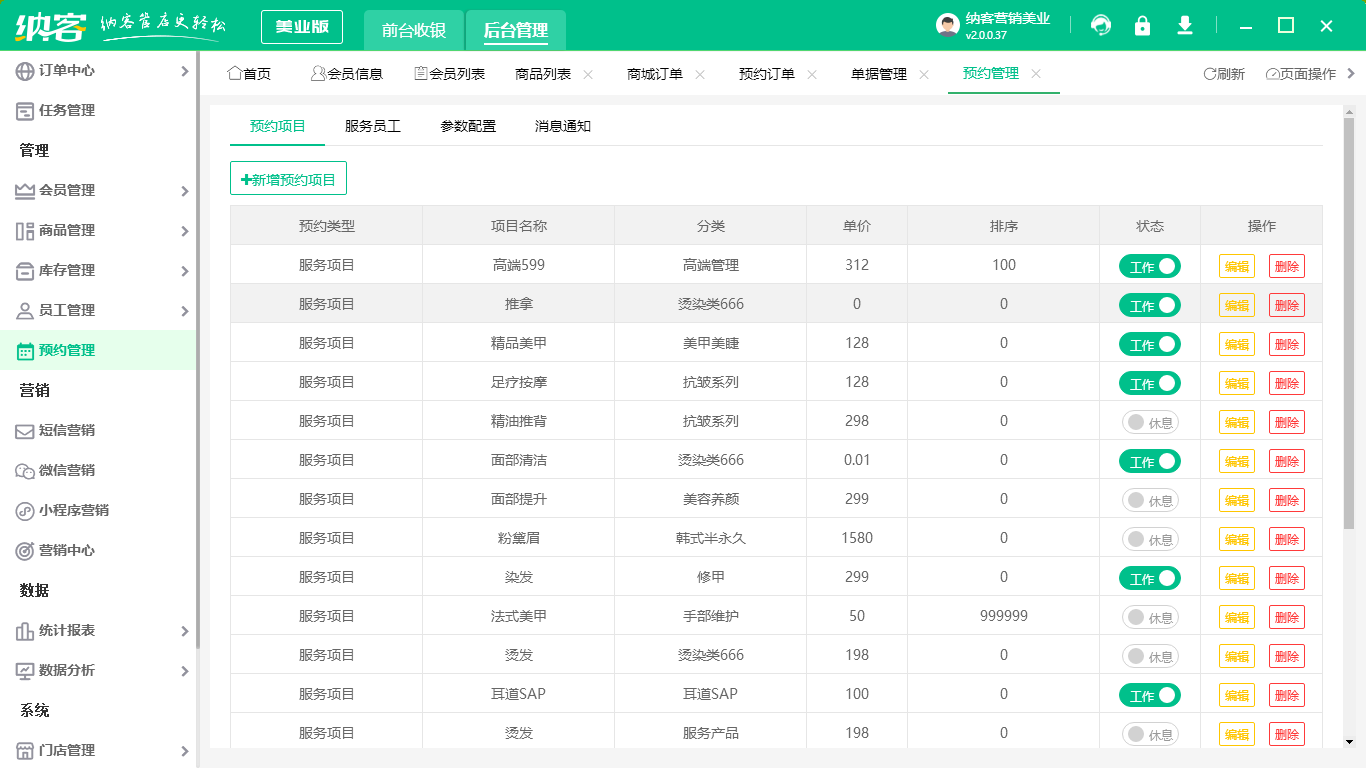Click the scroll down arrow of table

pyautogui.click(x=1349, y=741)
